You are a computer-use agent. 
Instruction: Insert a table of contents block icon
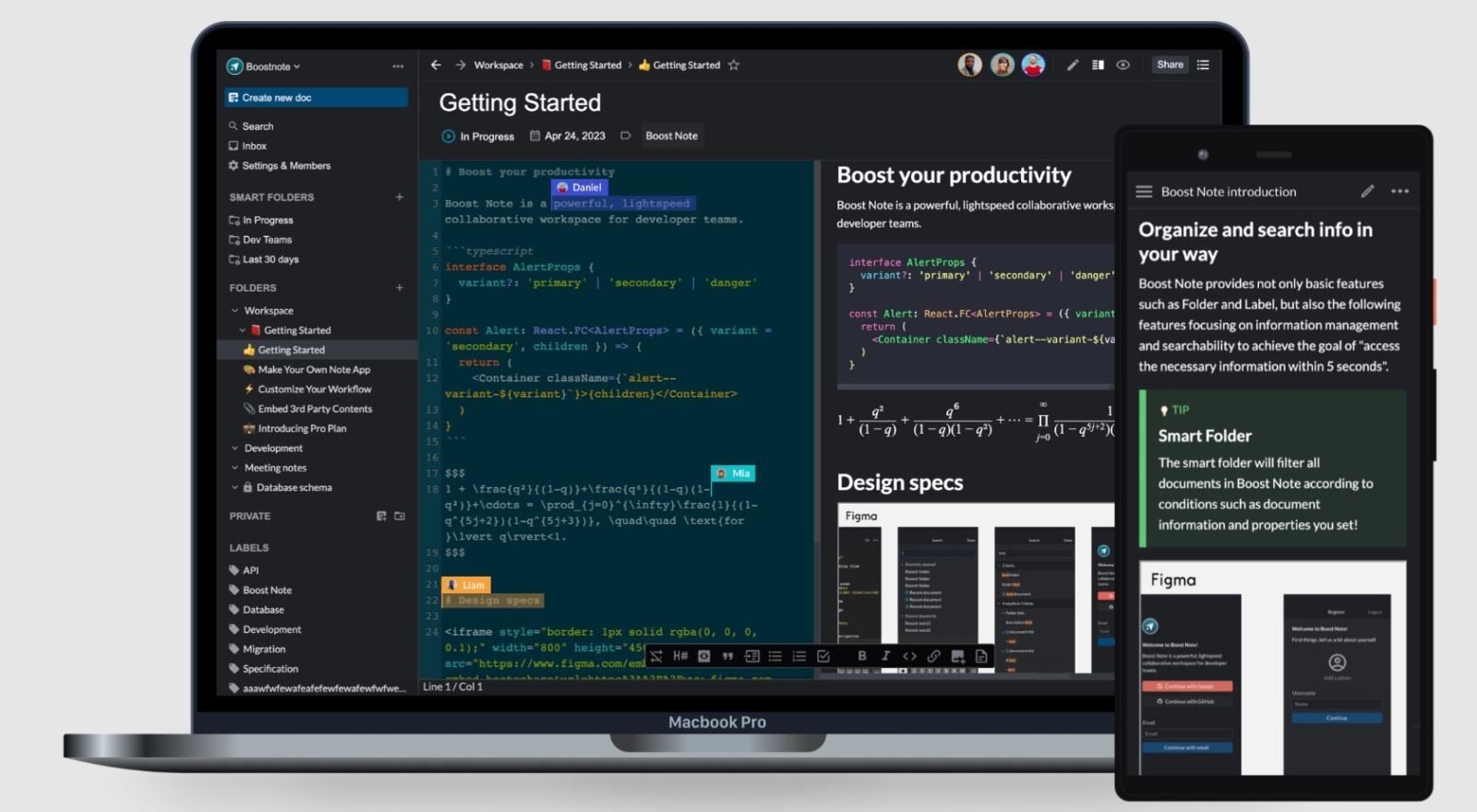tap(751, 656)
